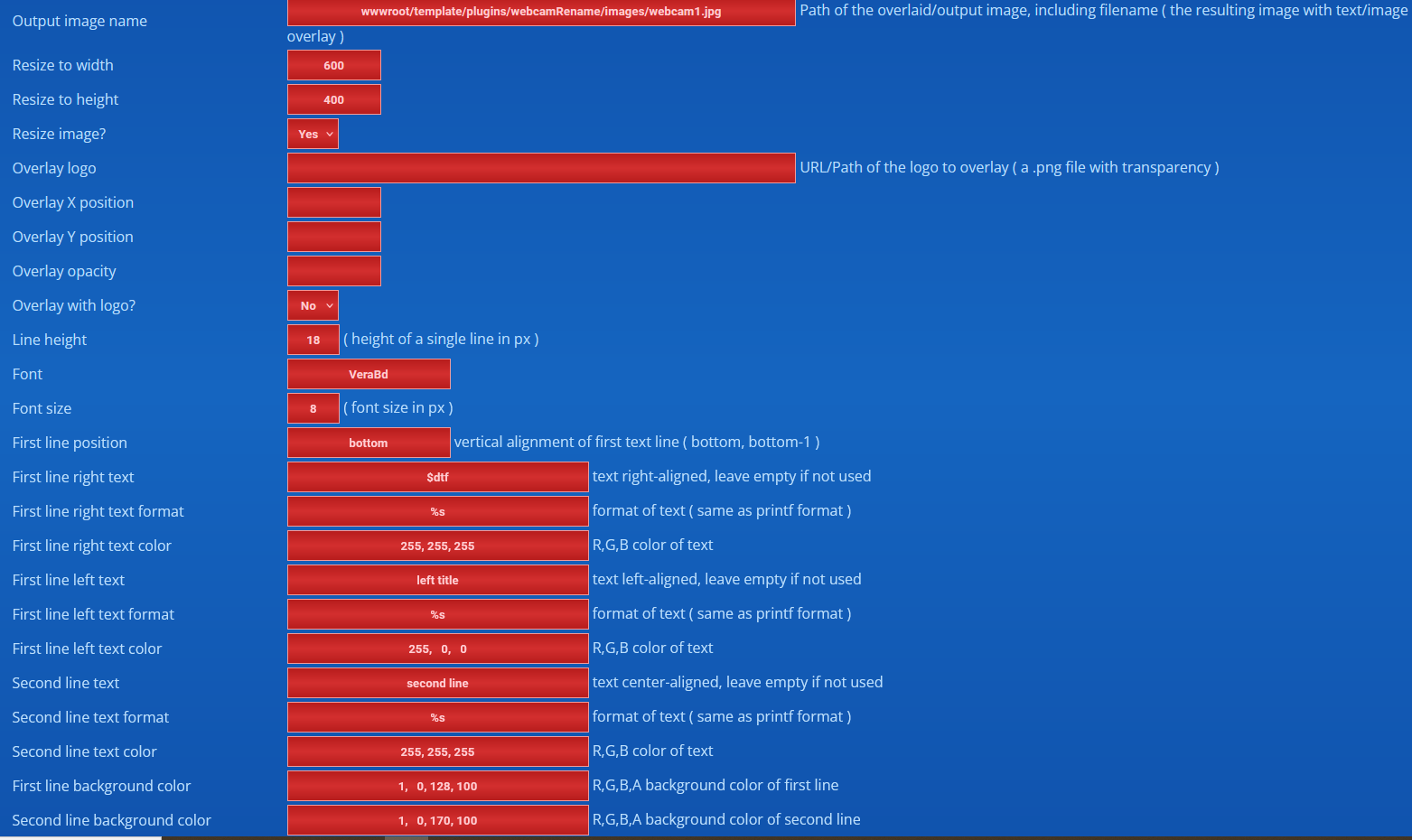Screen dimensions: 1412x840
Task: Click the First line background color field
Action: tap(437, 786)
